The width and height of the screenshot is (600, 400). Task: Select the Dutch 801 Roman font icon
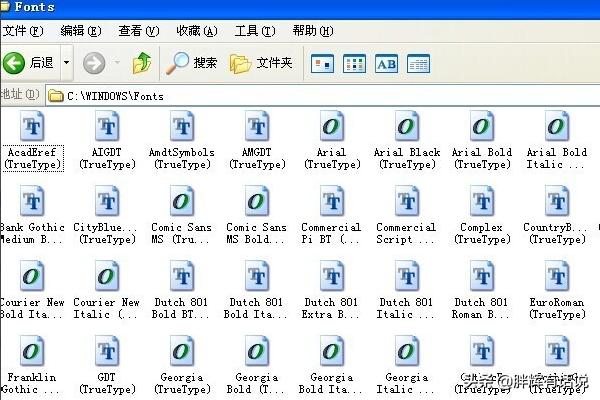click(x=482, y=276)
